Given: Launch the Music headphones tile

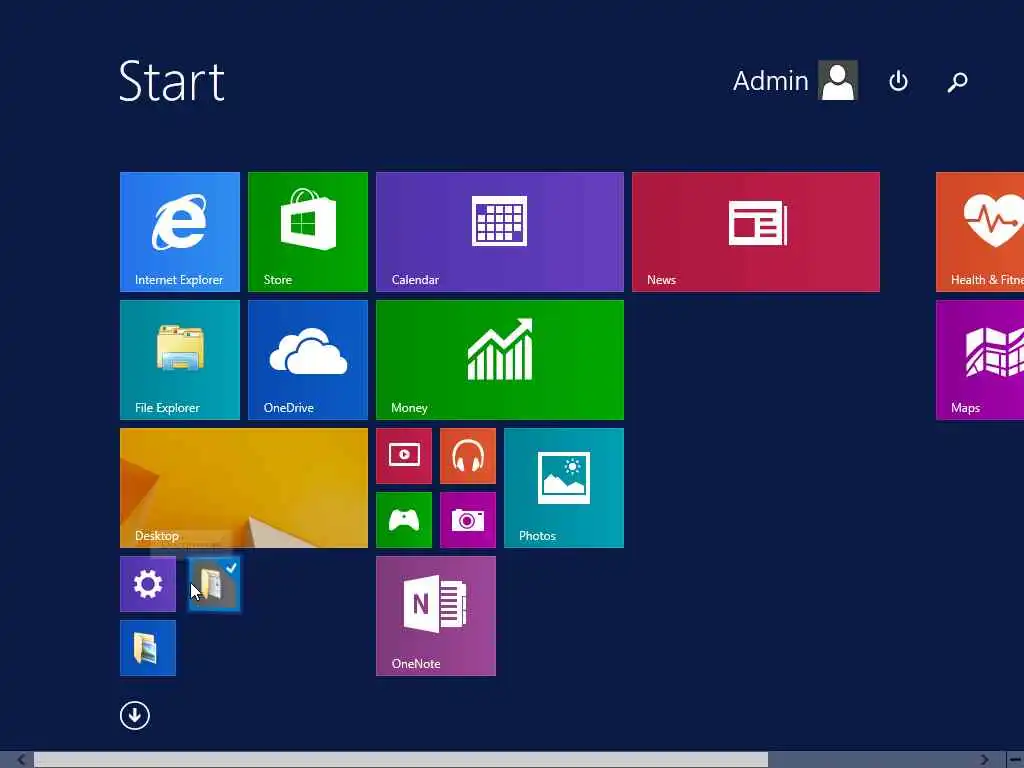Looking at the screenshot, I should pos(468,456).
